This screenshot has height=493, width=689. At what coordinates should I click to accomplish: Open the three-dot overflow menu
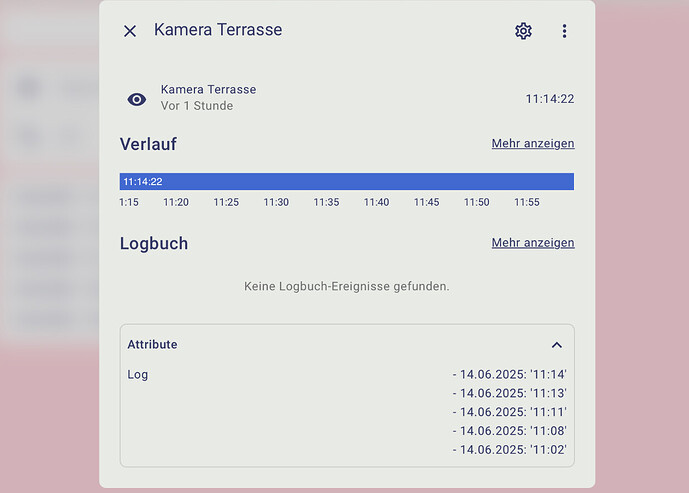(564, 31)
